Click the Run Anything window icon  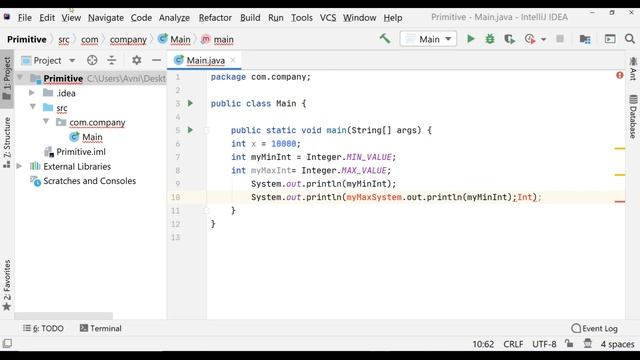pyautogui.click(x=610, y=39)
